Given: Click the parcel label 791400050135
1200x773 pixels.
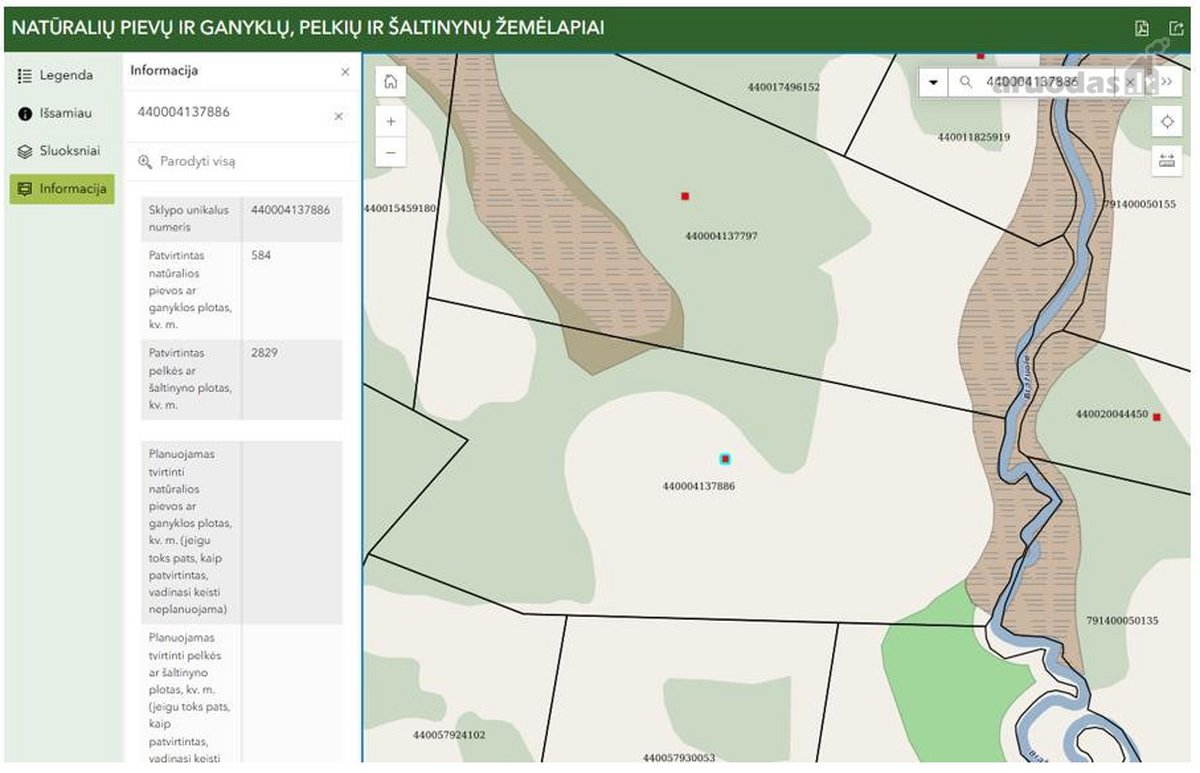Looking at the screenshot, I should point(1122,621).
